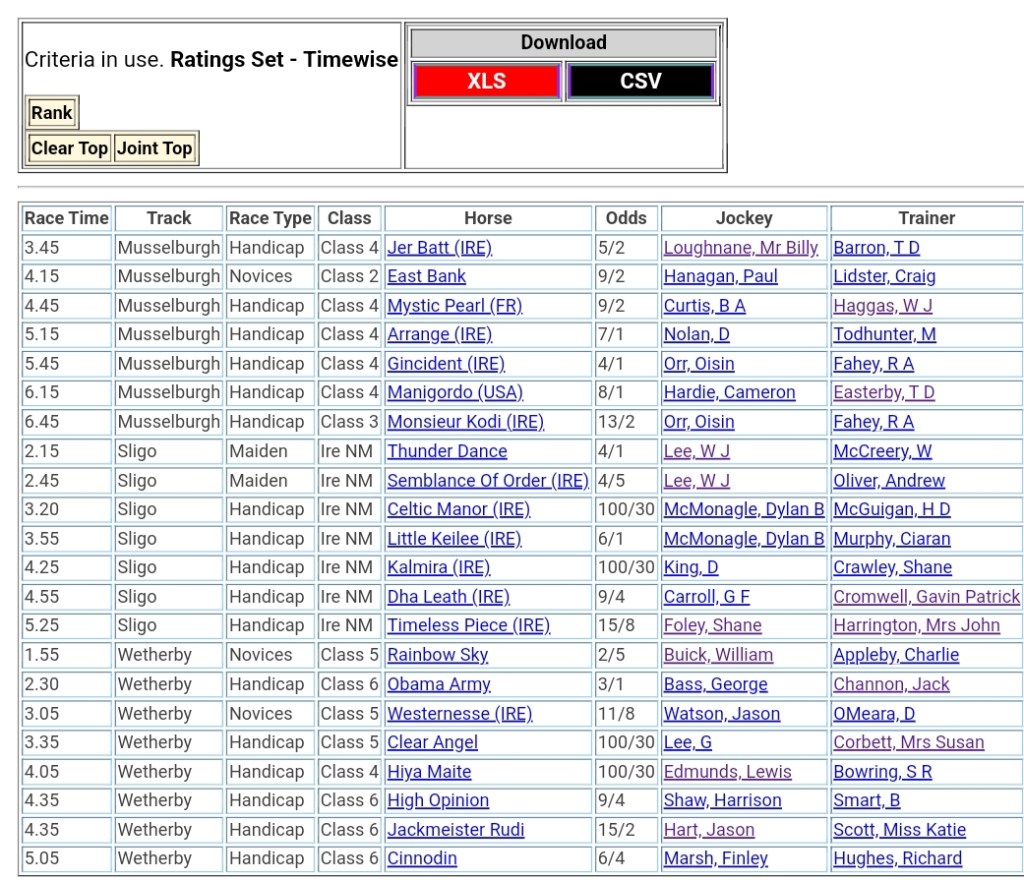View trainer Hughes, Richard link
The height and width of the screenshot is (880, 1024).
897,859
